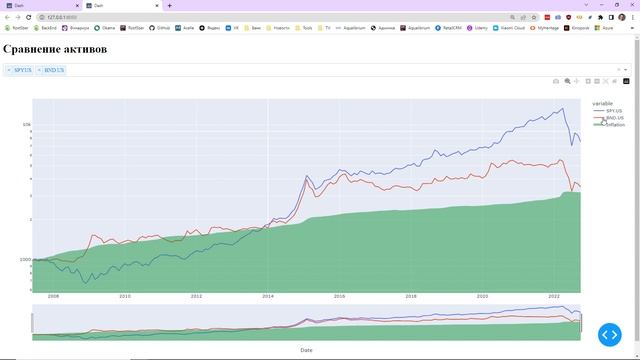Open the Яндекс bookmark
Image resolution: width=640 pixels, height=360 pixels.
209,28
